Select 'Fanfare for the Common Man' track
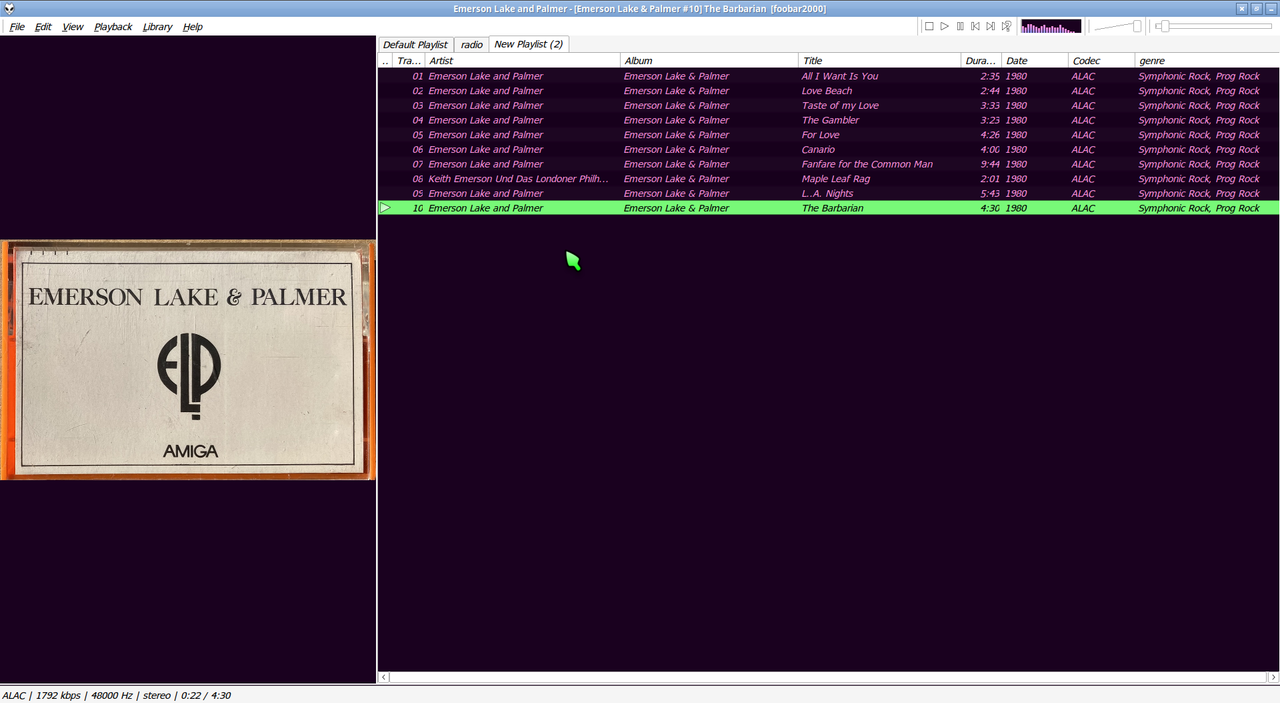 coord(829,164)
